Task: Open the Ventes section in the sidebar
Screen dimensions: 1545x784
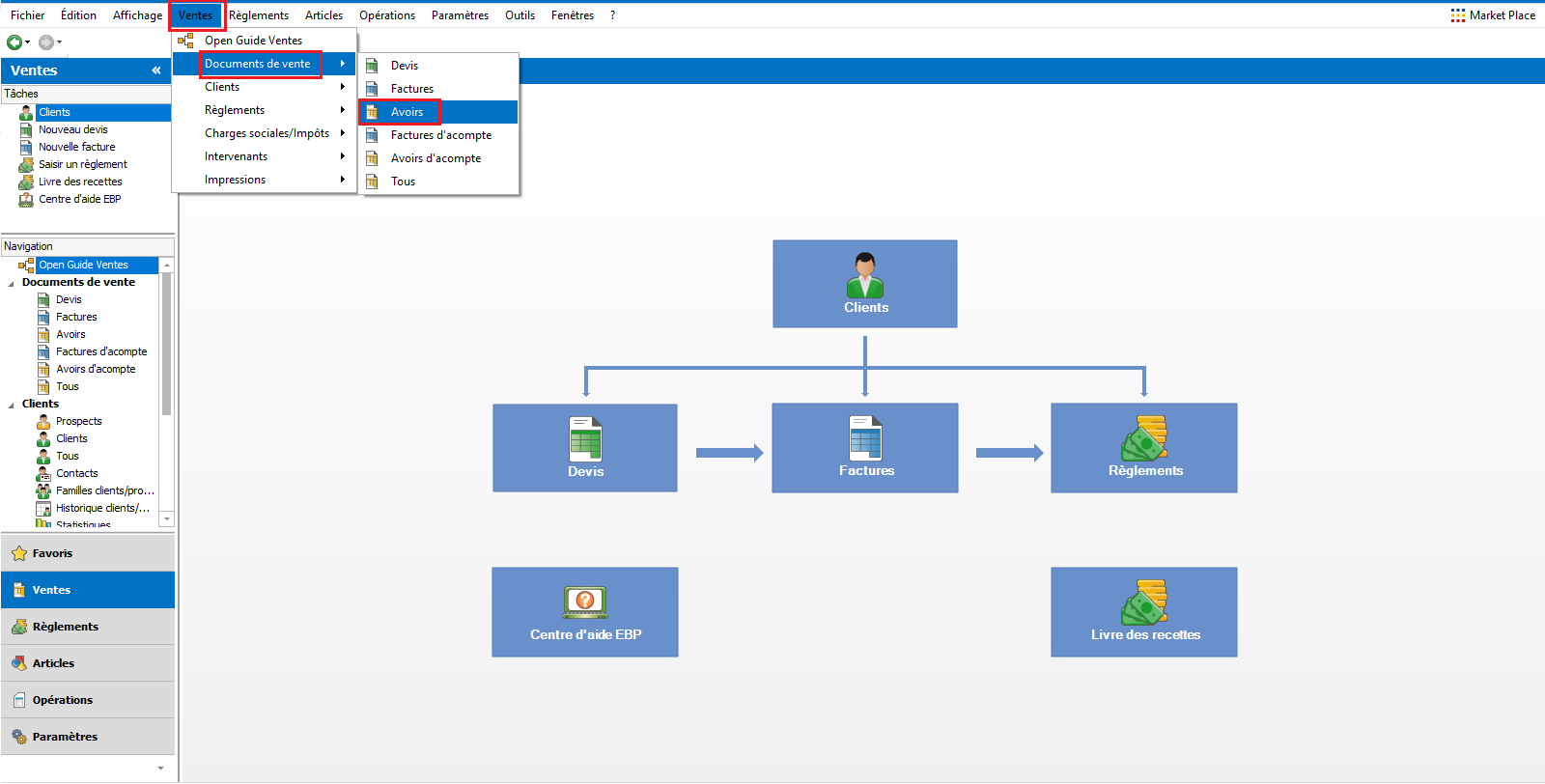Action: click(88, 590)
